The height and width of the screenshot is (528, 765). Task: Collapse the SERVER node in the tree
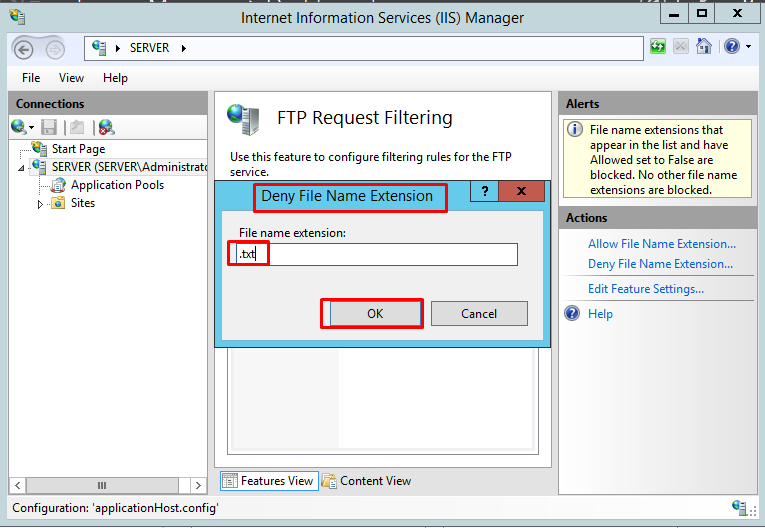pyautogui.click(x=22, y=168)
